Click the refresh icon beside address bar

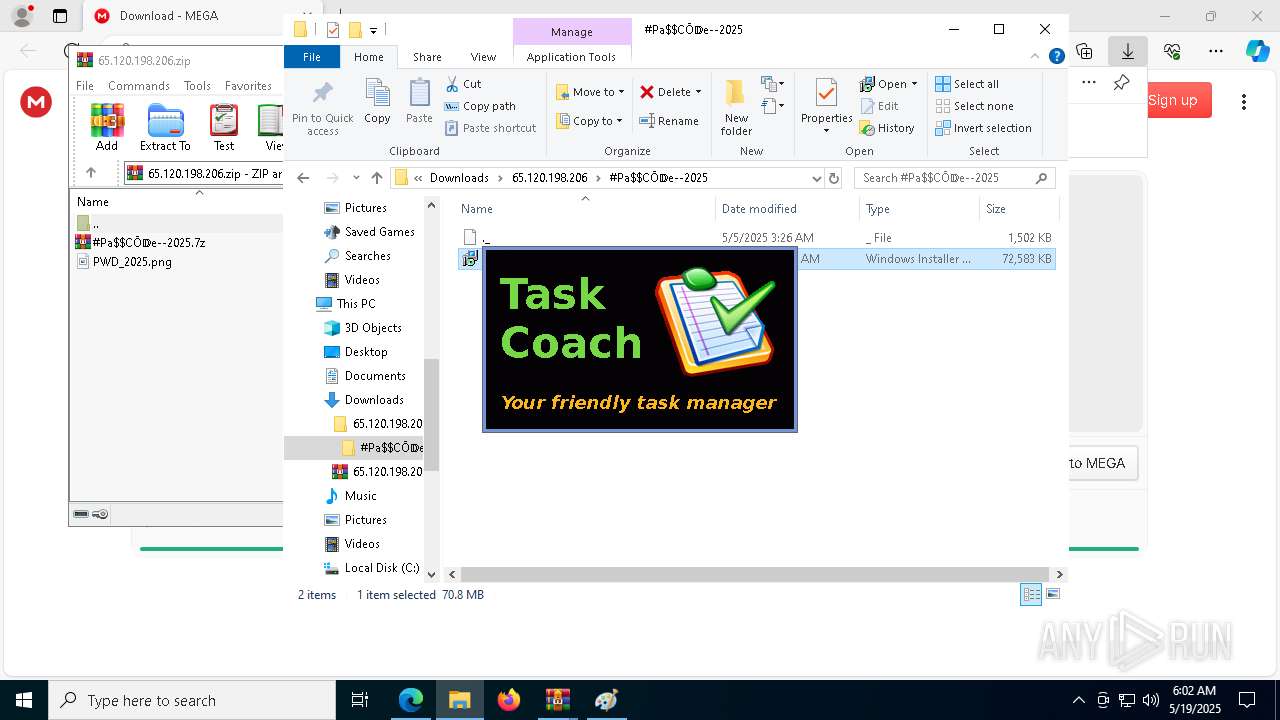(834, 178)
